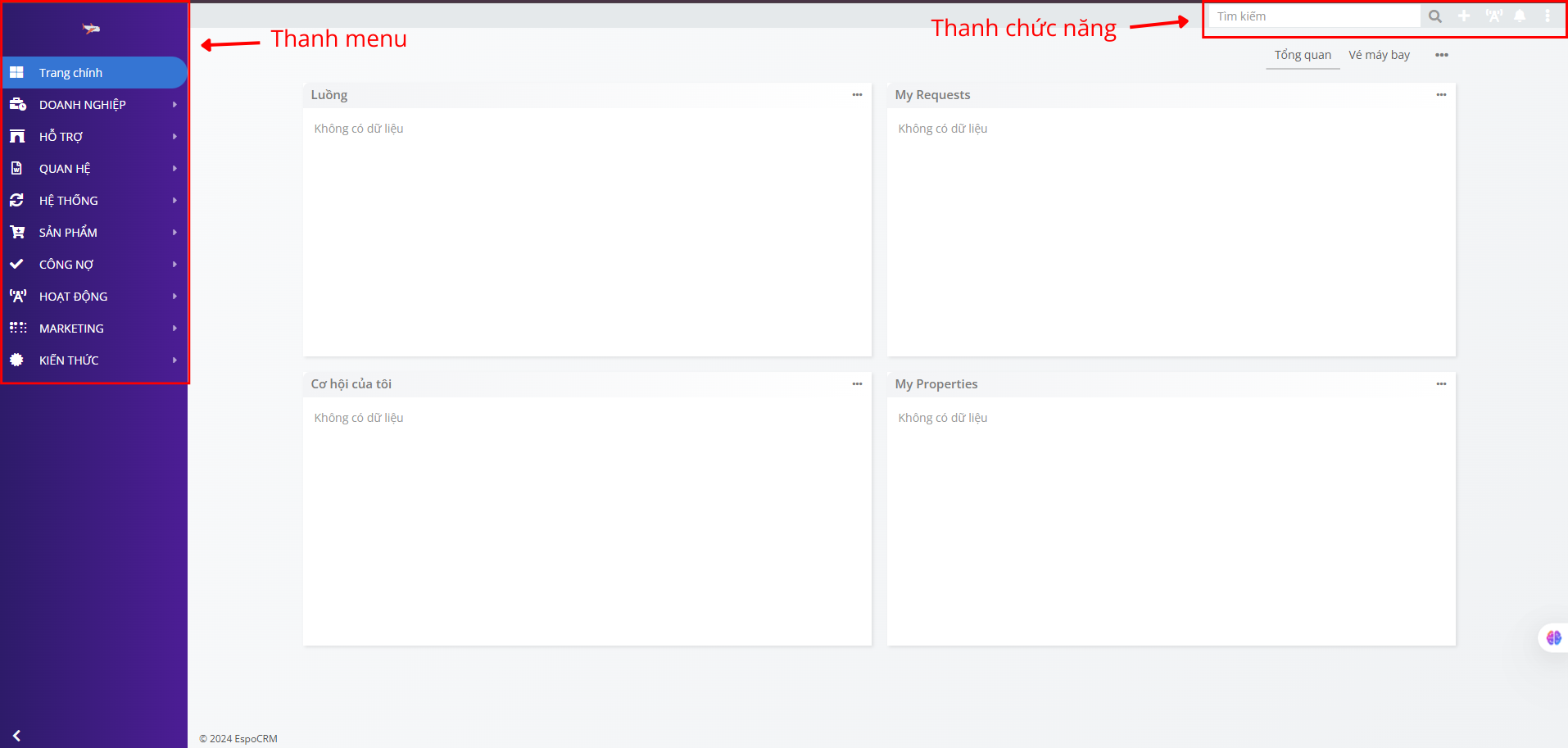This screenshot has width=1568, height=748.
Task: Expand the SẢN PHẨM menu
Action: pyautogui.click(x=69, y=233)
